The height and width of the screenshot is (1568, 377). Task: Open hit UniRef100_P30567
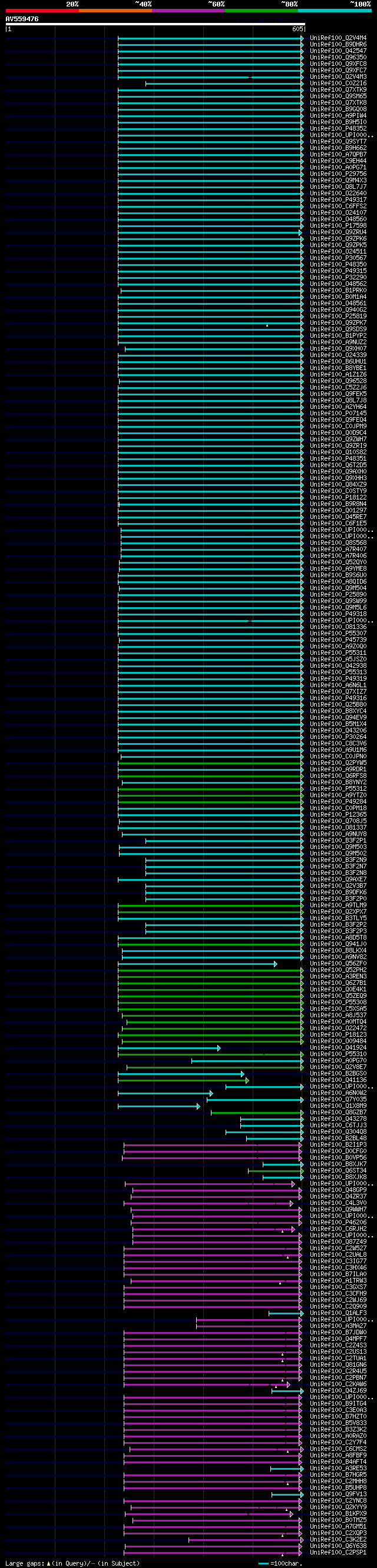pyautogui.click(x=338, y=258)
